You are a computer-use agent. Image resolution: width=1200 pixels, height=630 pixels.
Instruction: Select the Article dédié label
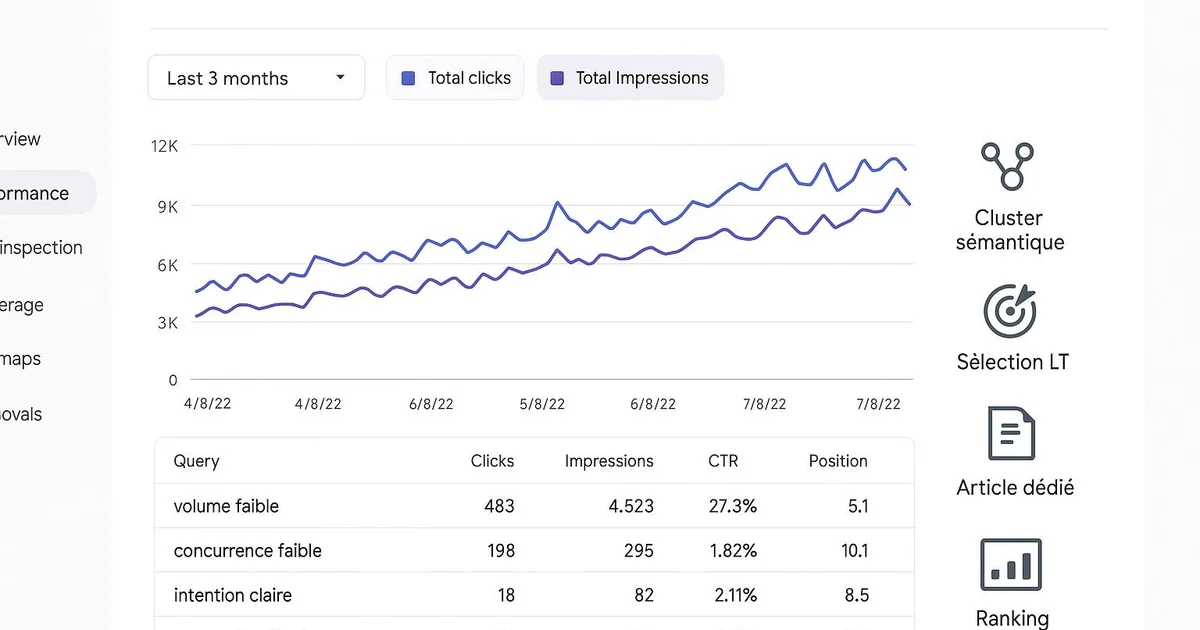click(x=1015, y=488)
